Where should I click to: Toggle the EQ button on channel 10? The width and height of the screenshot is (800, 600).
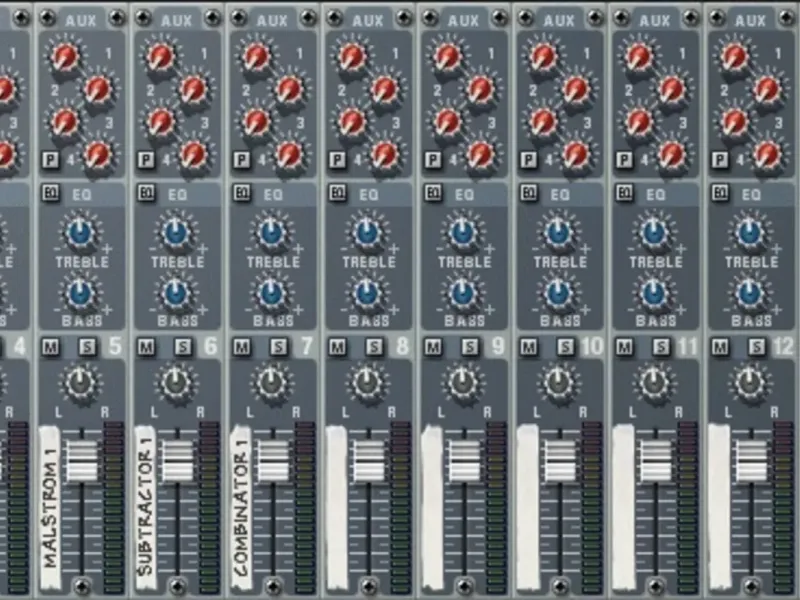point(529,193)
